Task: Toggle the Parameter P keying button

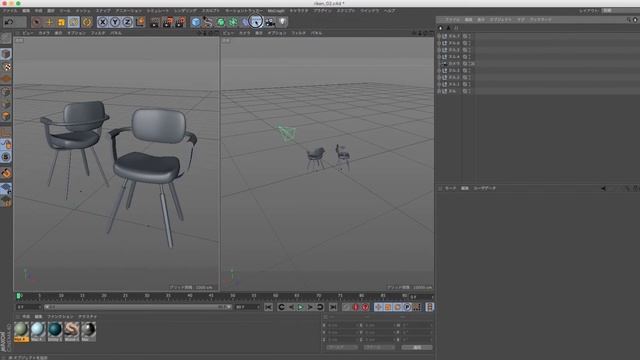Action: click(x=407, y=307)
